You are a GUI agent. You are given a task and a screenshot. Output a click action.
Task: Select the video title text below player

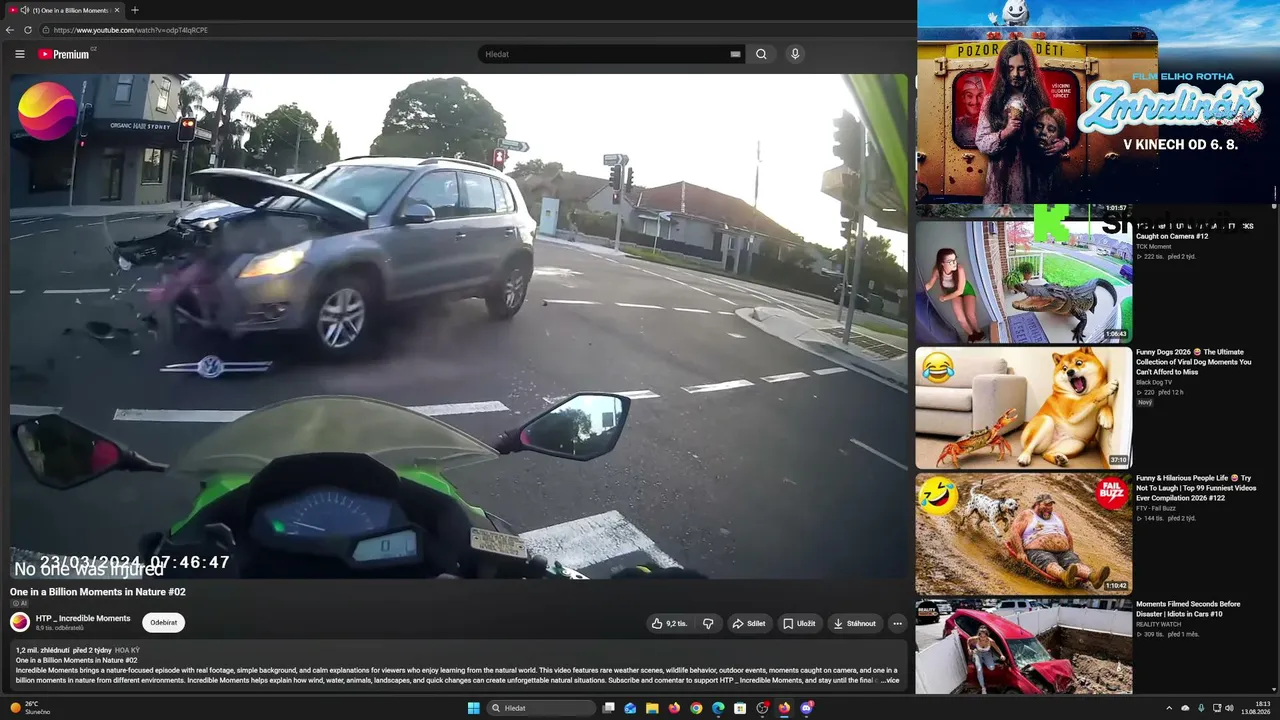coord(98,592)
